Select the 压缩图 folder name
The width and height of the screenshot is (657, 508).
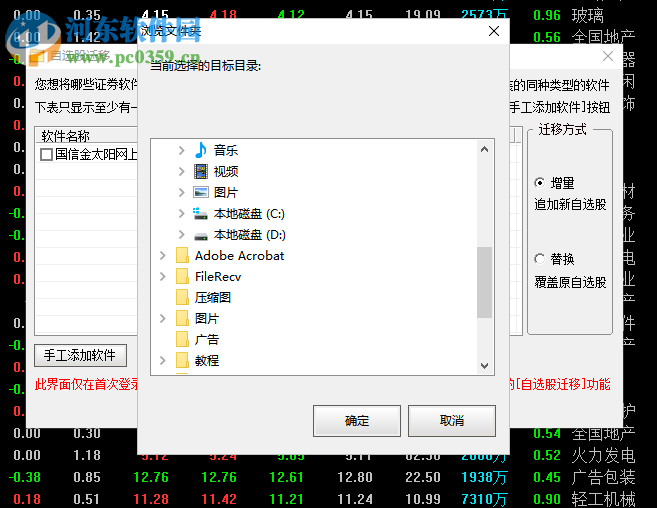click(x=213, y=298)
